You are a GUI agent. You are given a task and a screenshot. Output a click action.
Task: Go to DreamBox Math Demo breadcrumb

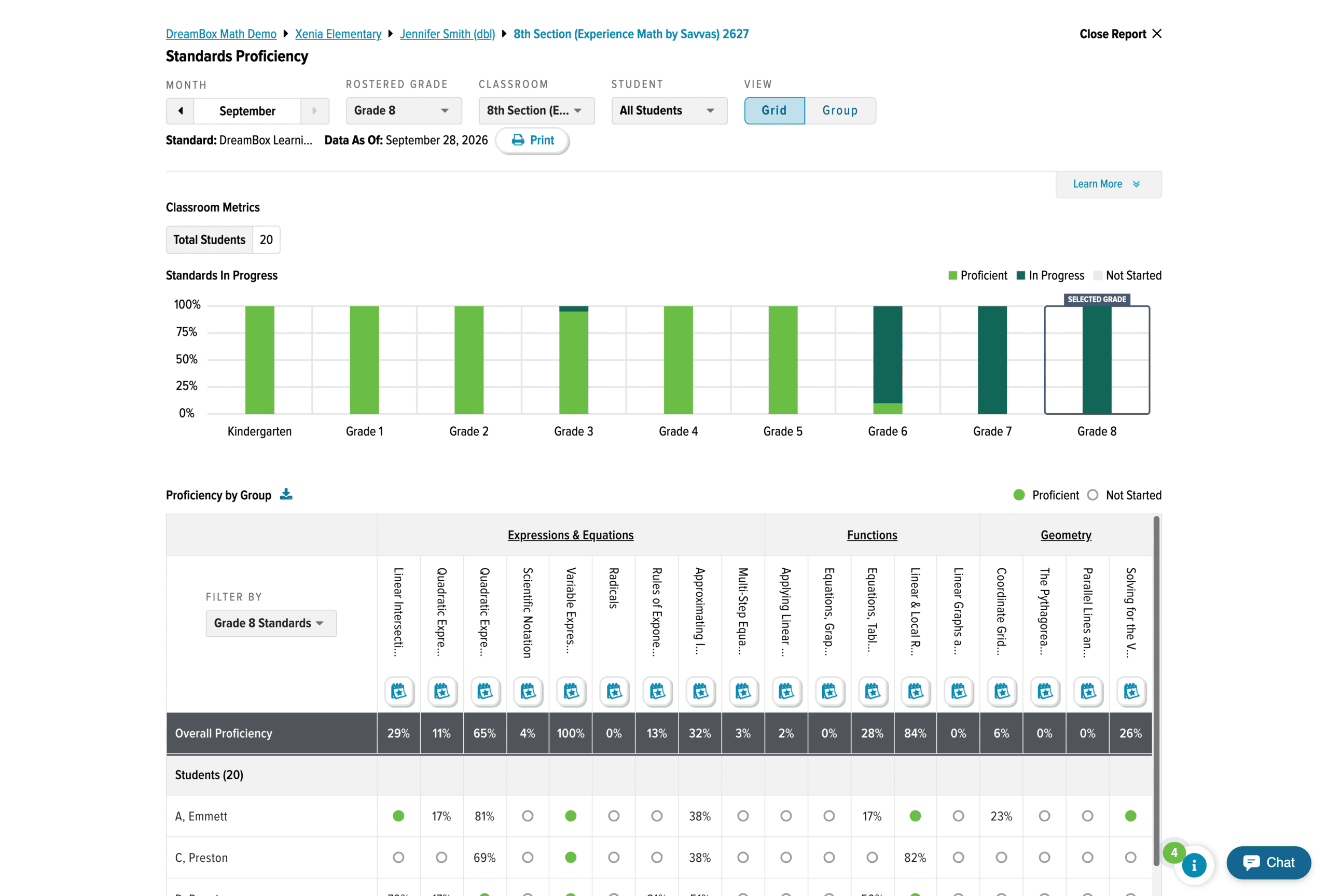click(x=221, y=34)
